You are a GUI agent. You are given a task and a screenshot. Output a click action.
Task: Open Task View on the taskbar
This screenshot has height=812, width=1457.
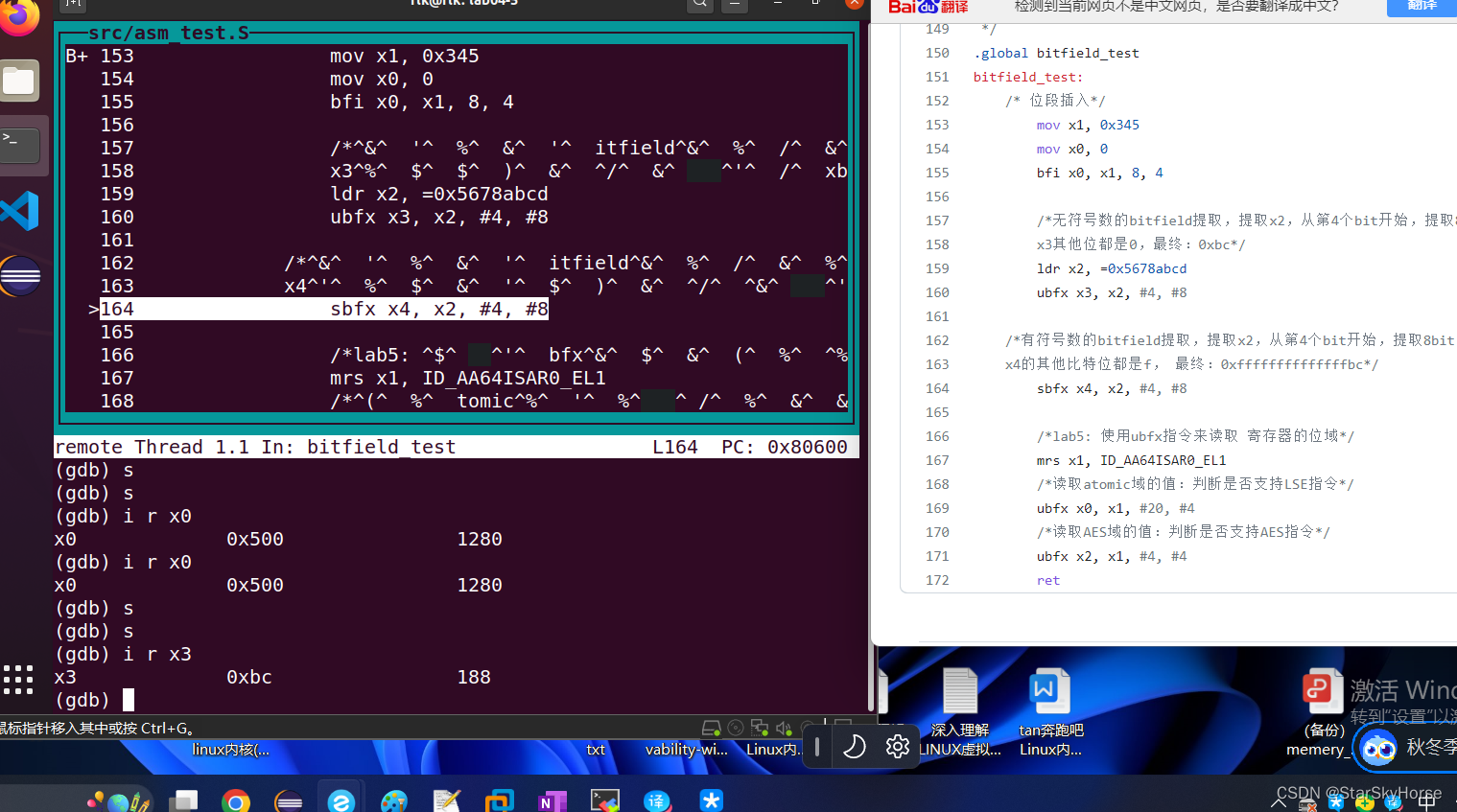(182, 800)
